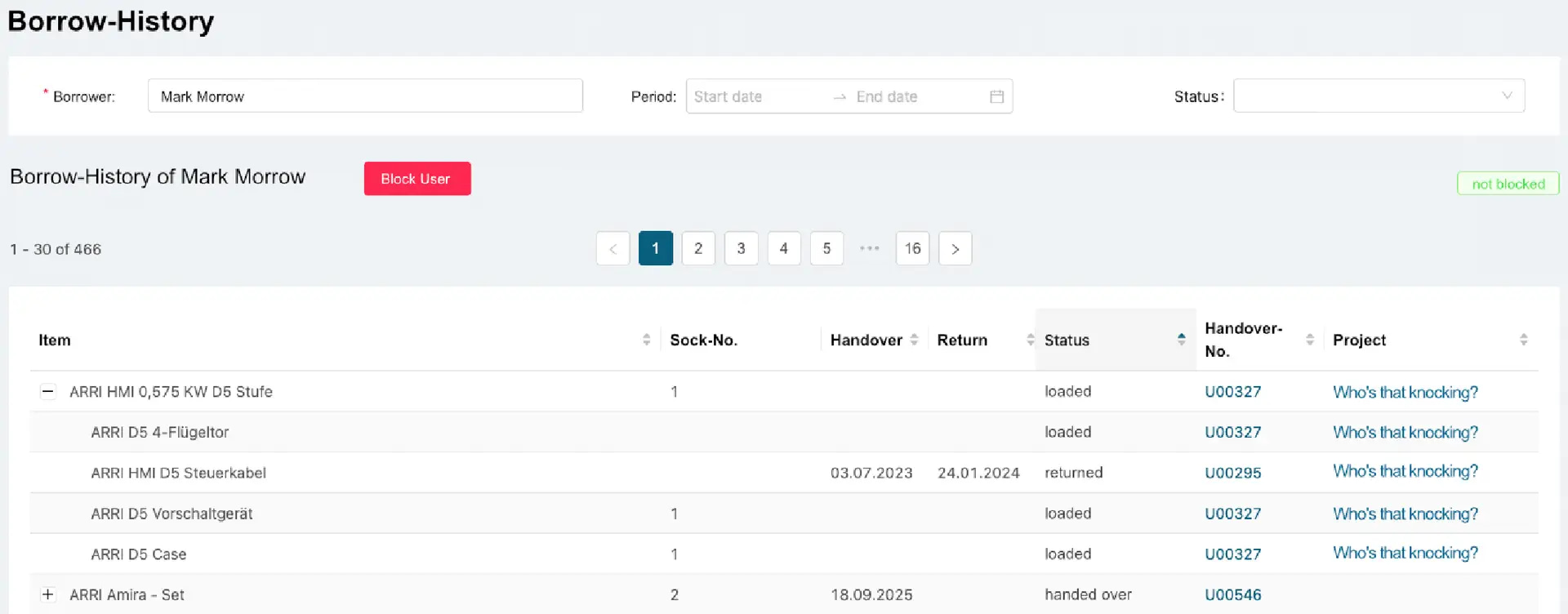
Task: Sort table by Project column
Action: click(1523, 340)
